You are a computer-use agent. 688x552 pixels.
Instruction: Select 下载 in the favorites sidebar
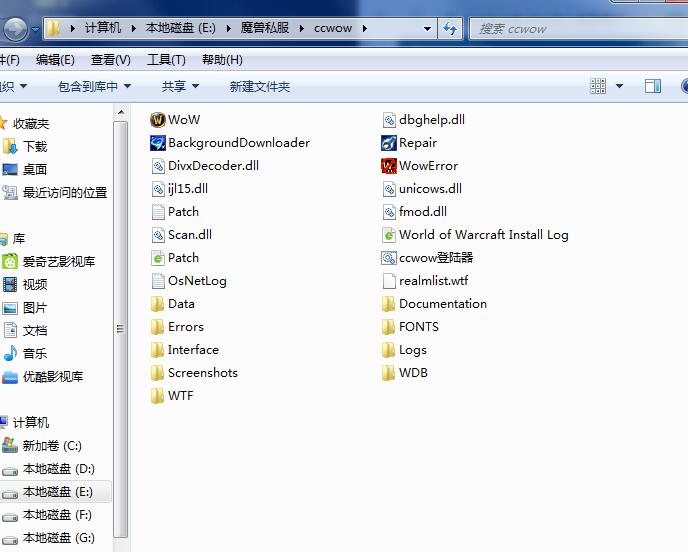click(35, 147)
